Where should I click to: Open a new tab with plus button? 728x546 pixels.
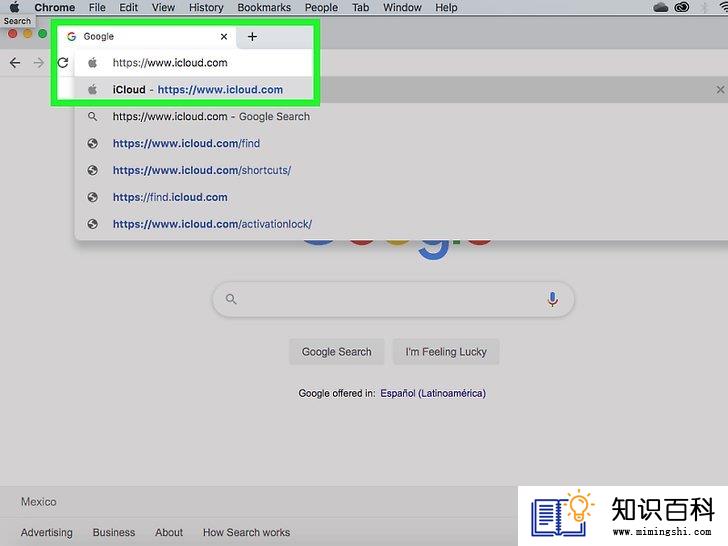pyautogui.click(x=252, y=36)
